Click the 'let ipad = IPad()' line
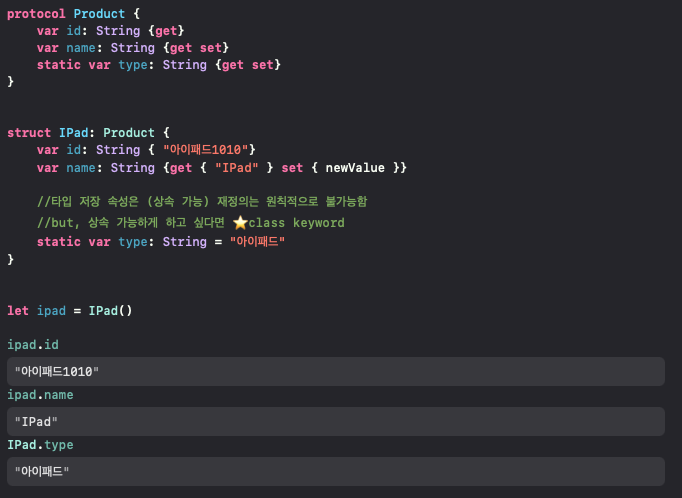 (70, 311)
